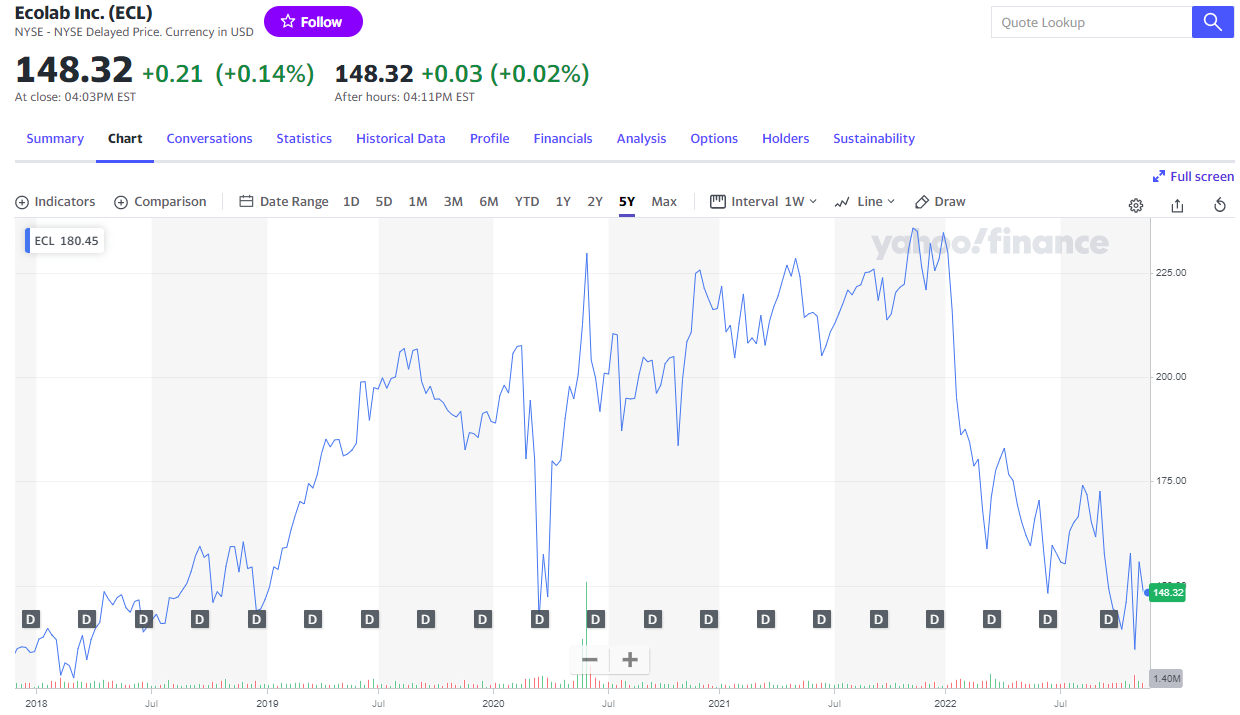Open the Analysis tab
The width and height of the screenshot is (1240, 715).
click(x=641, y=139)
